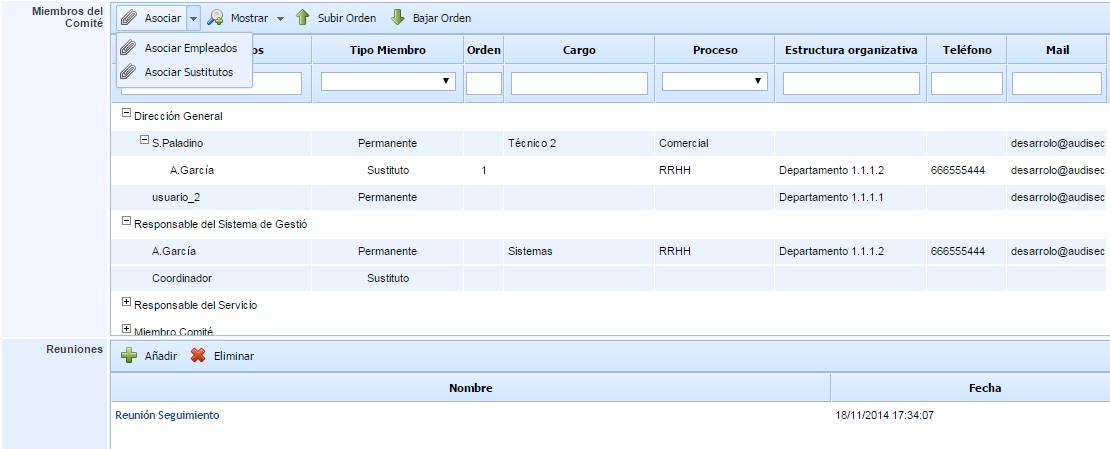The image size is (1110, 449).
Task: Choose Asociar Sustitutos from the menu
Action: pyautogui.click(x=188, y=72)
